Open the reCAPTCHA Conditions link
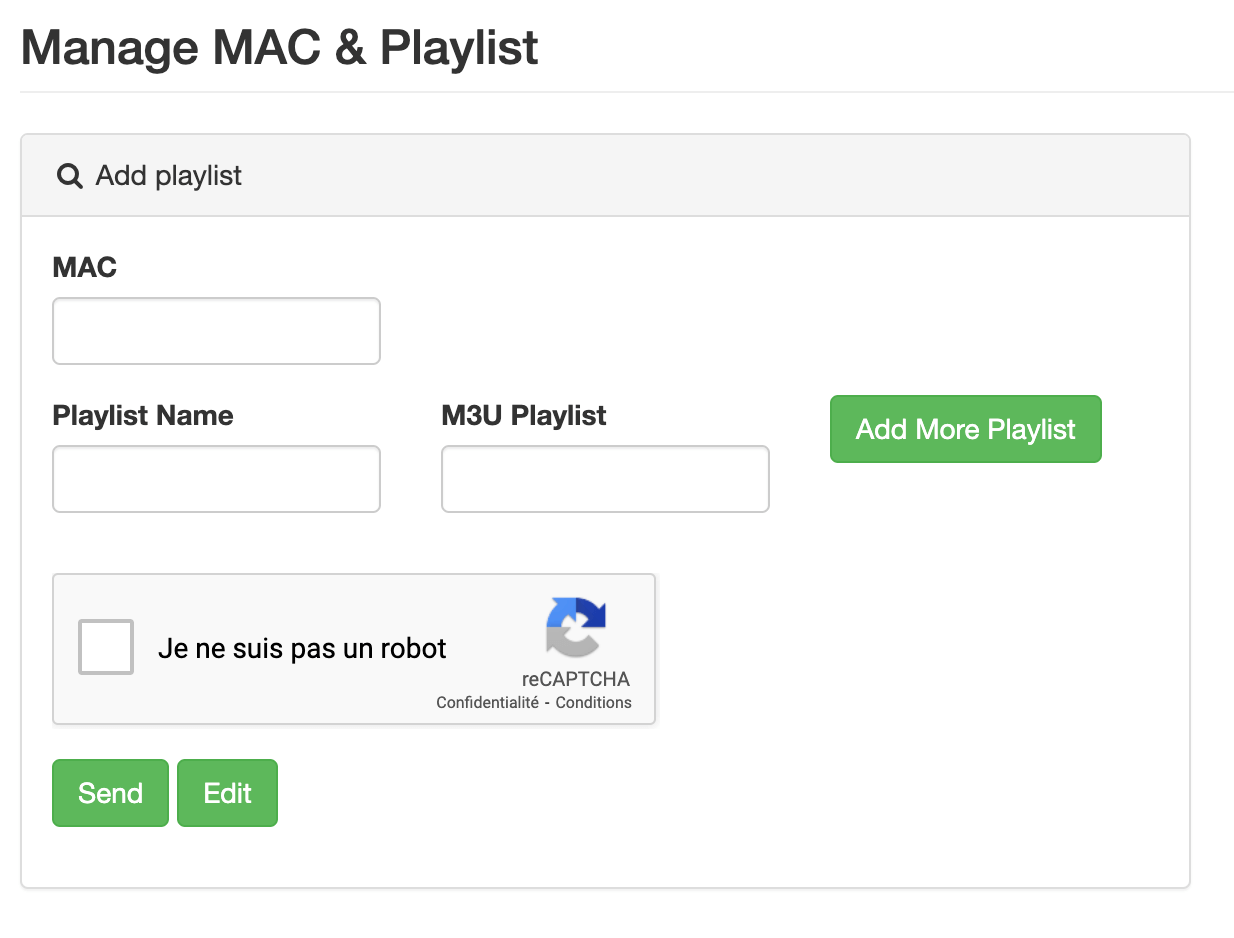 593,702
